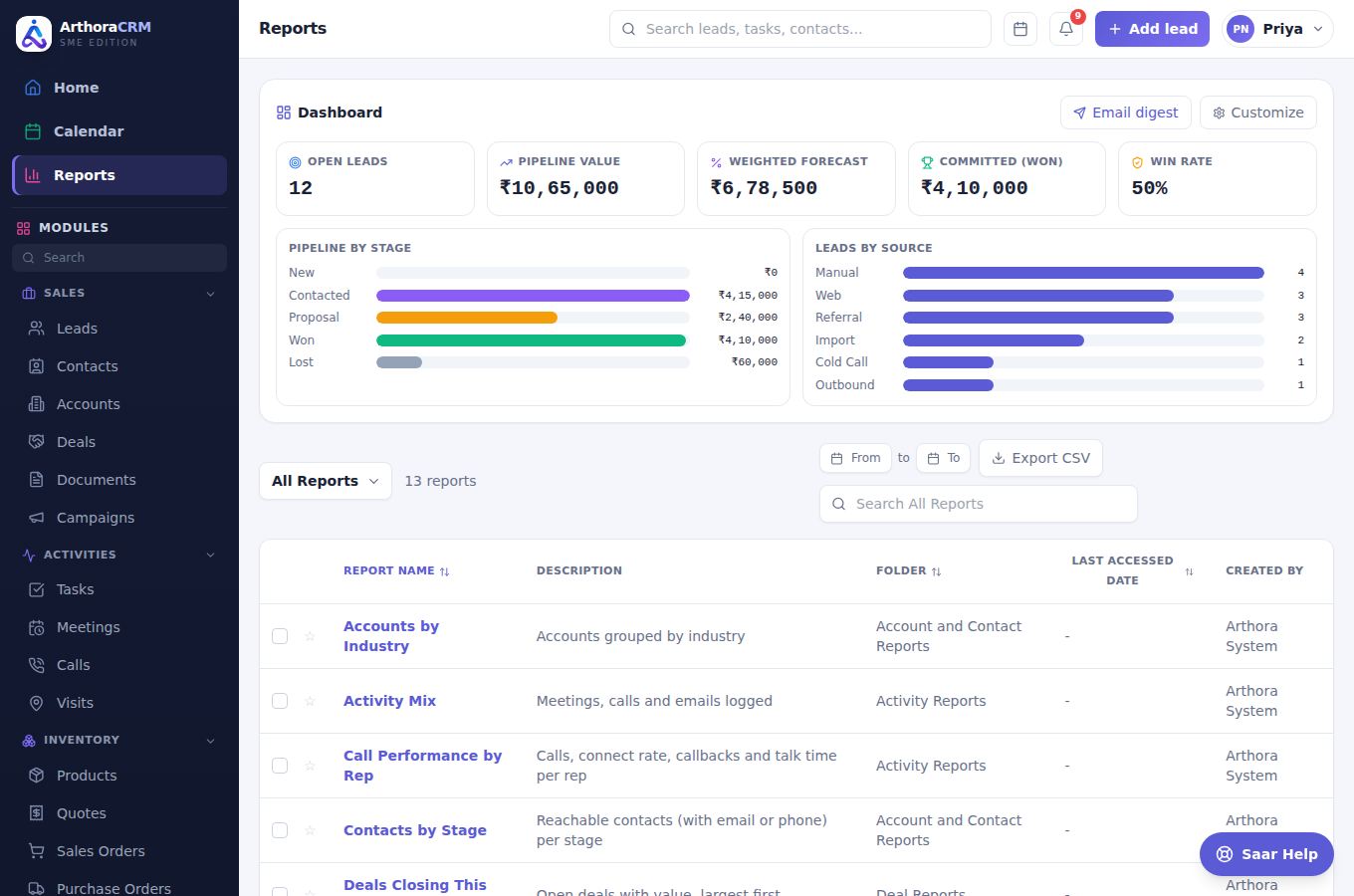Click the ArthoraCRM logo icon

pyautogui.click(x=34, y=34)
